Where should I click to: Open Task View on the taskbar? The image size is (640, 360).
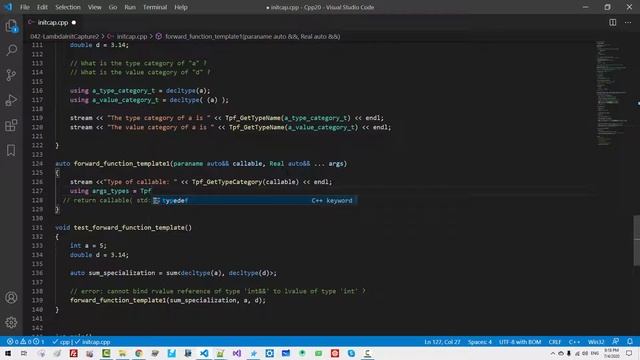[x=24, y=353]
